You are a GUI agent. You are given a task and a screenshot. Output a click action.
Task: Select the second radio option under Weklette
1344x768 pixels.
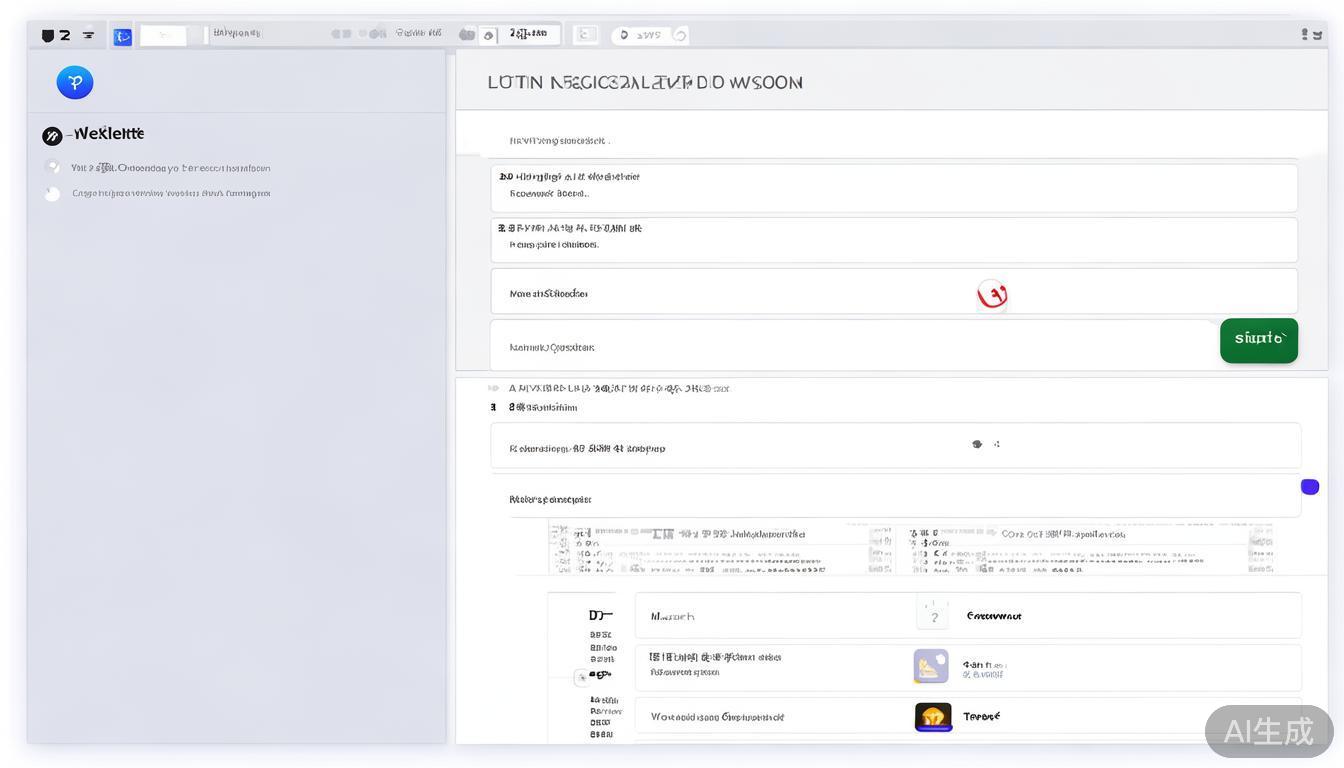(52, 194)
